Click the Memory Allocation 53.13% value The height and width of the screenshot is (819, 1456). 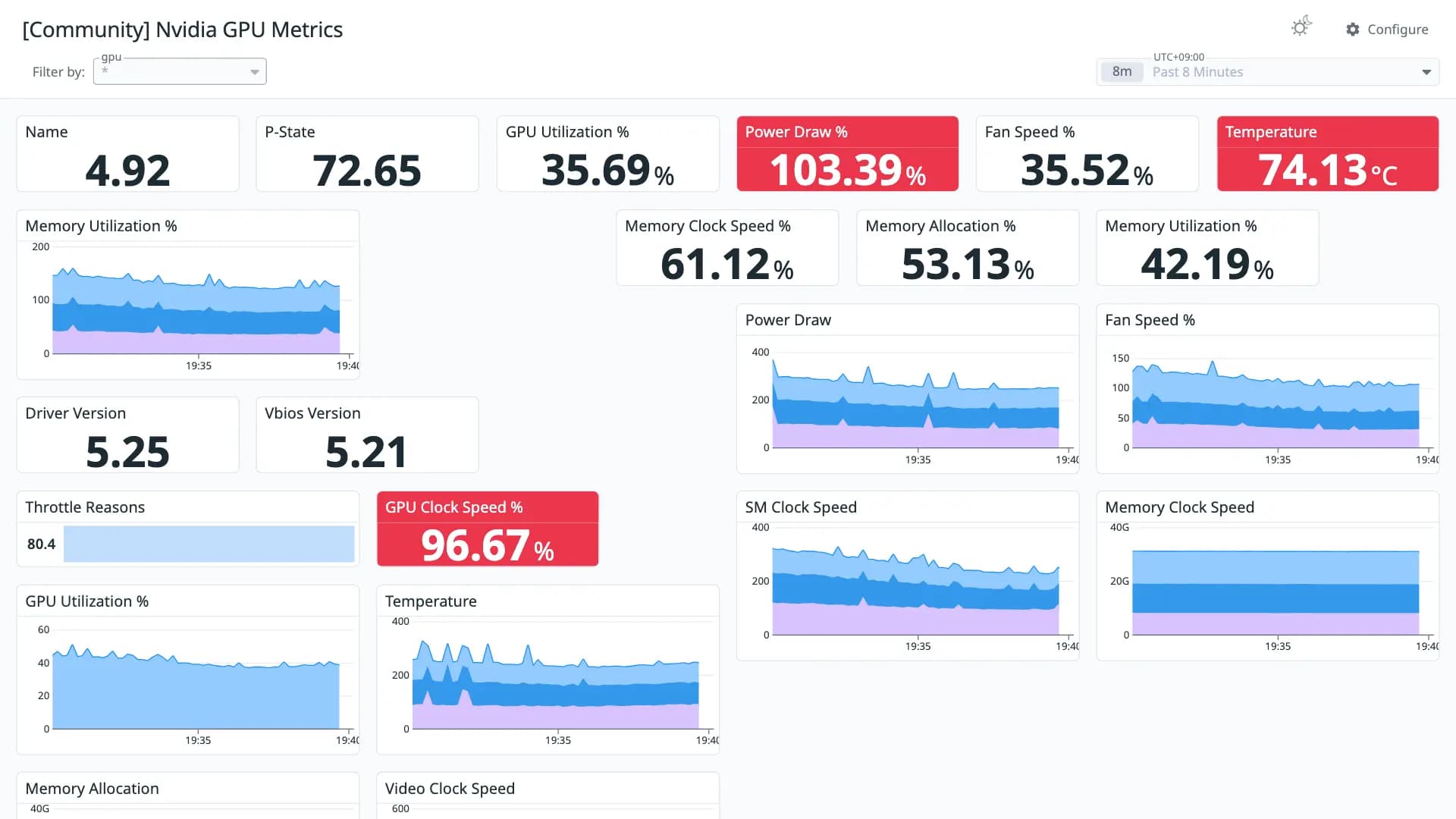(968, 265)
